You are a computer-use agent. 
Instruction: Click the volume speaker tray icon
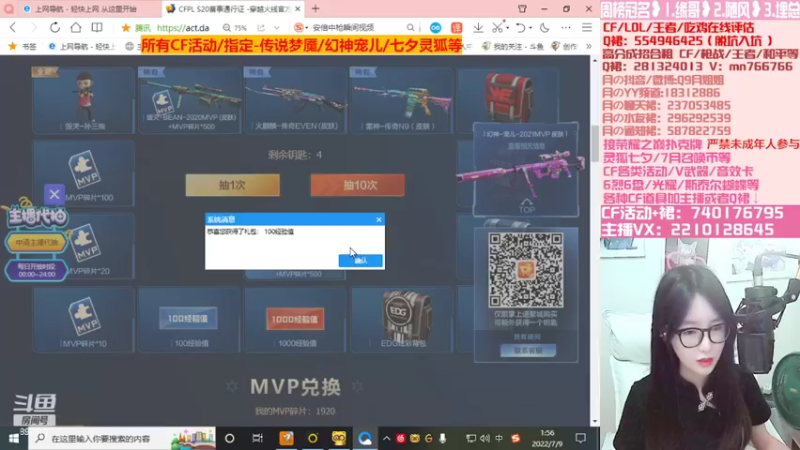click(x=485, y=438)
